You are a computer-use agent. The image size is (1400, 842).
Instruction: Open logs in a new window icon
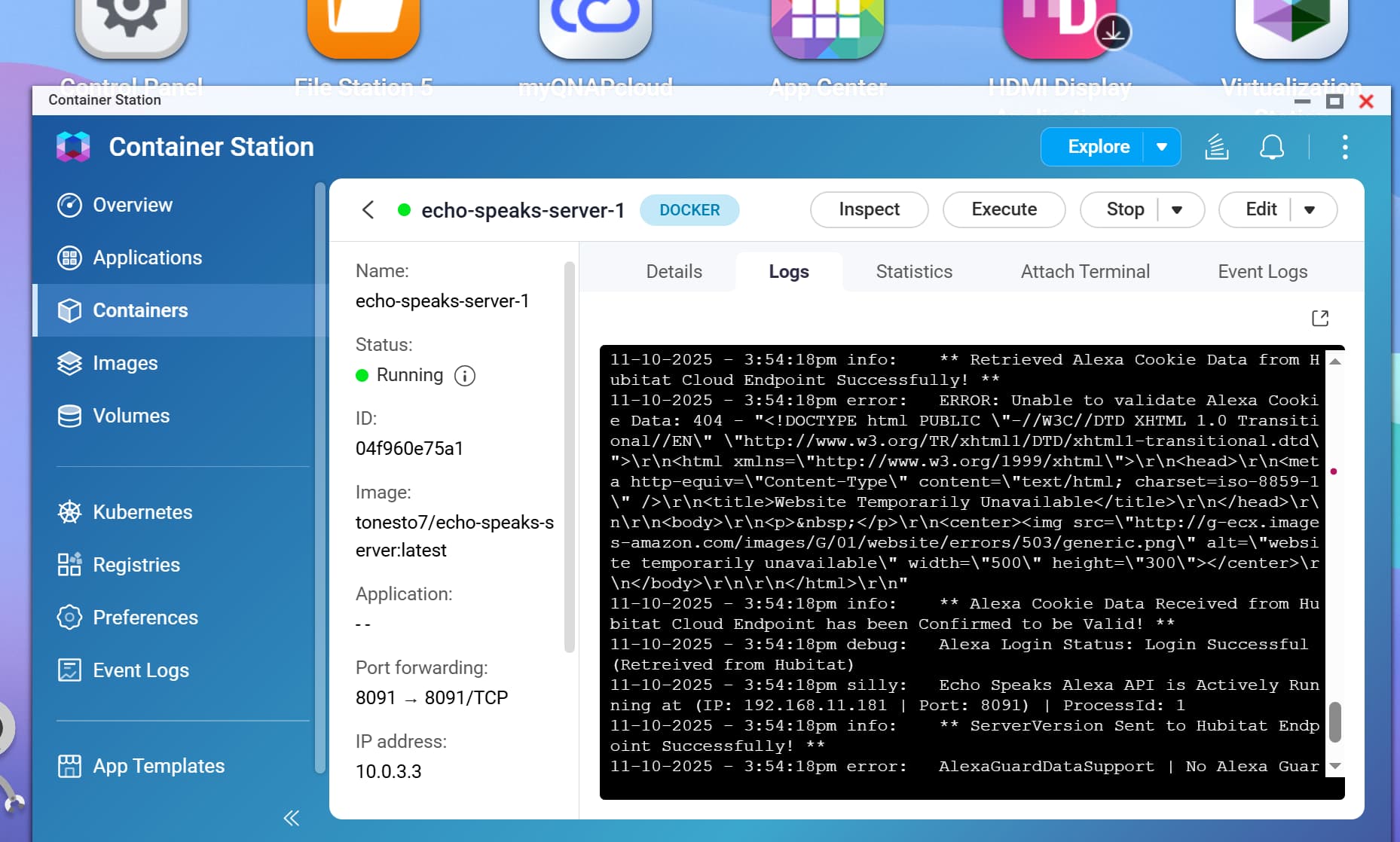[1320, 319]
